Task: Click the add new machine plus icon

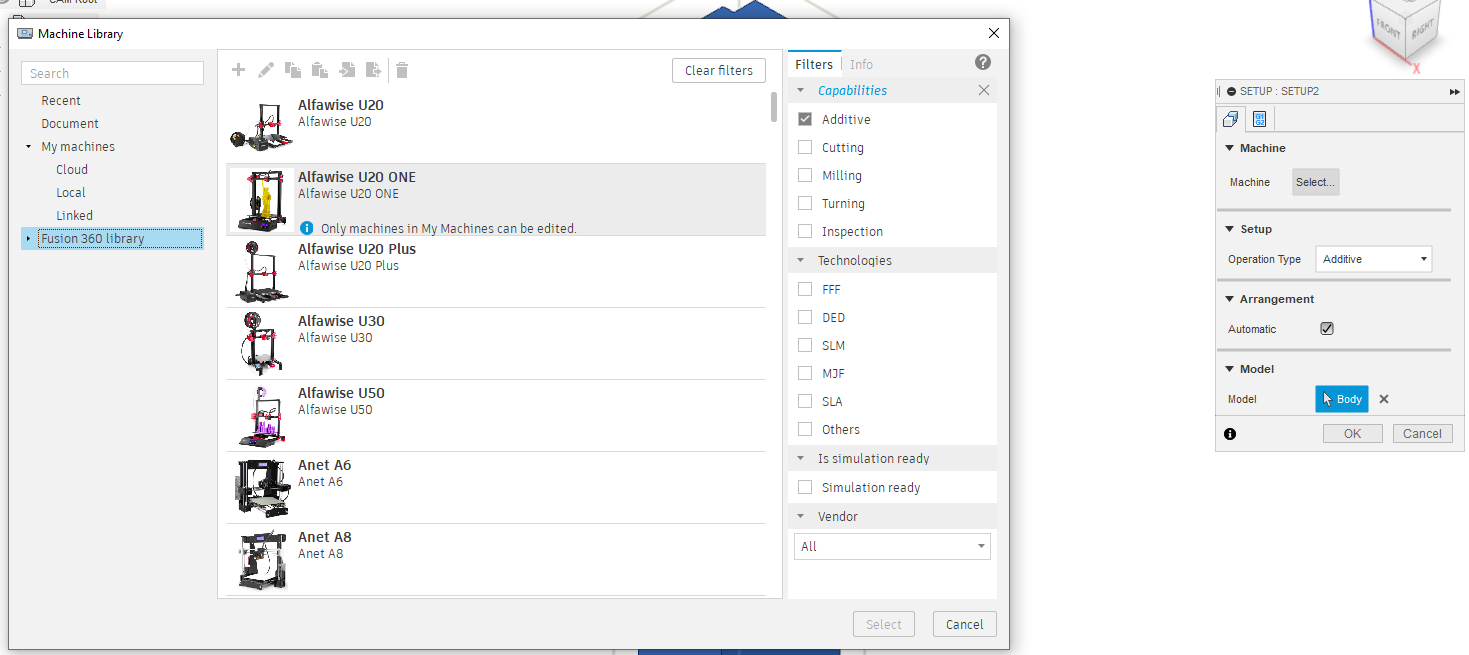Action: coord(238,70)
